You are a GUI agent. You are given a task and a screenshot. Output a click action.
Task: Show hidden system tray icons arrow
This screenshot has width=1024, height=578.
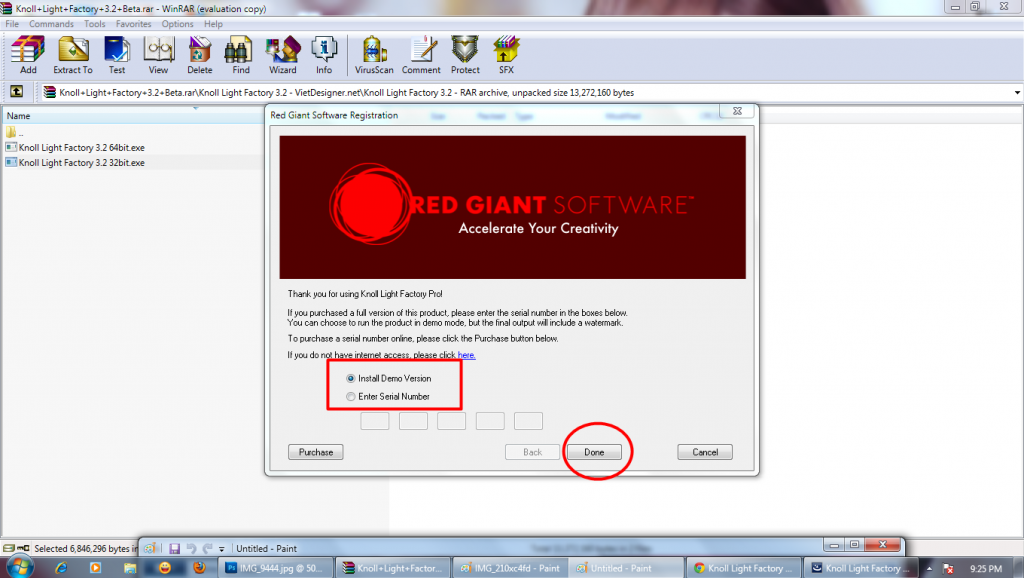(929, 568)
